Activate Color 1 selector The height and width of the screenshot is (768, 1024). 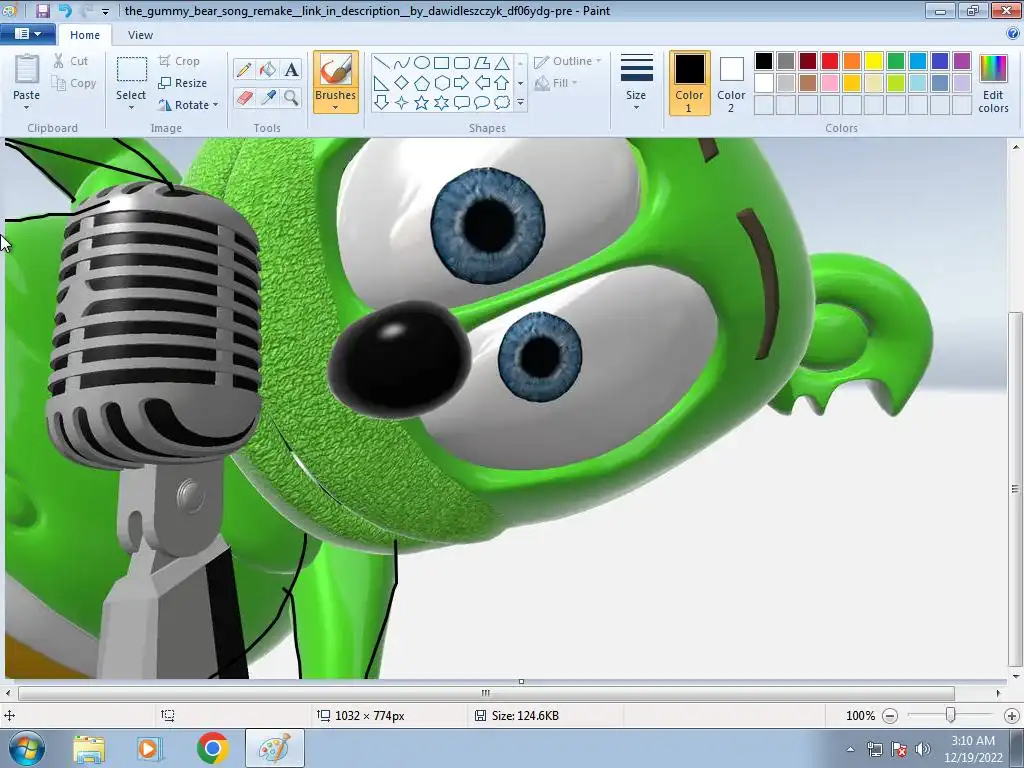point(689,83)
